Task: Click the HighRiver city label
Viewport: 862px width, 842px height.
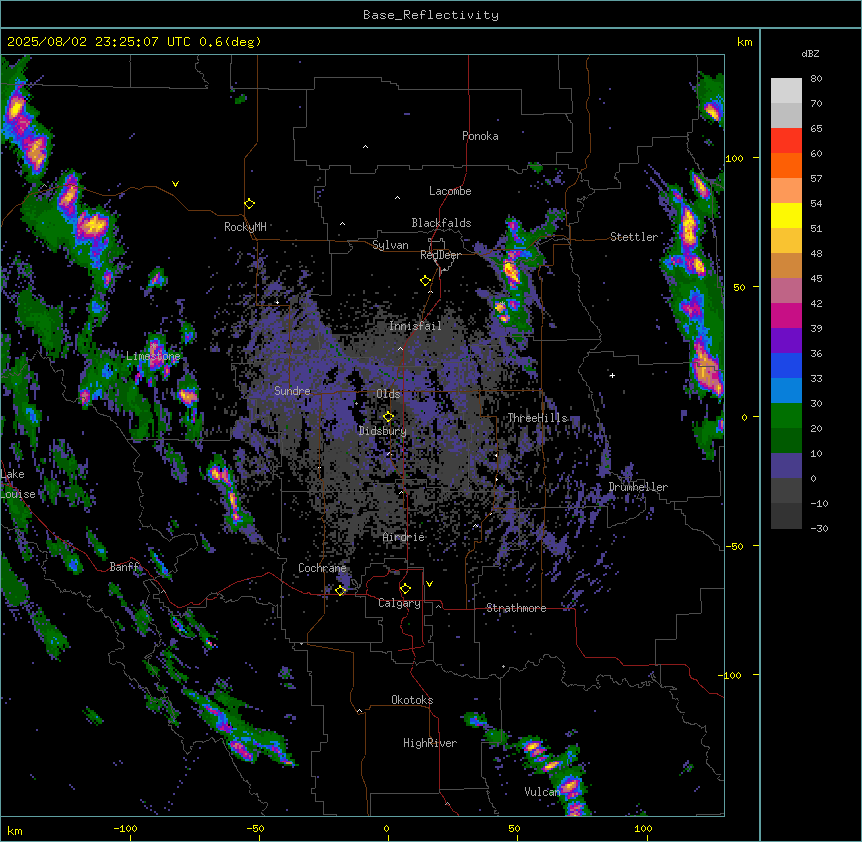Action: point(430,743)
